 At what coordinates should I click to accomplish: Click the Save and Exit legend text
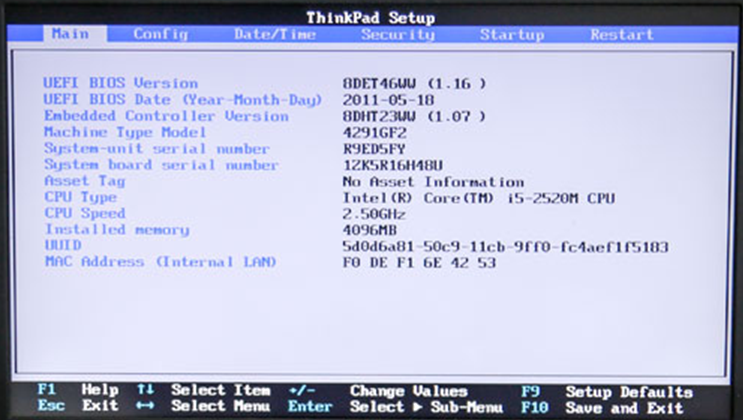tap(625, 408)
